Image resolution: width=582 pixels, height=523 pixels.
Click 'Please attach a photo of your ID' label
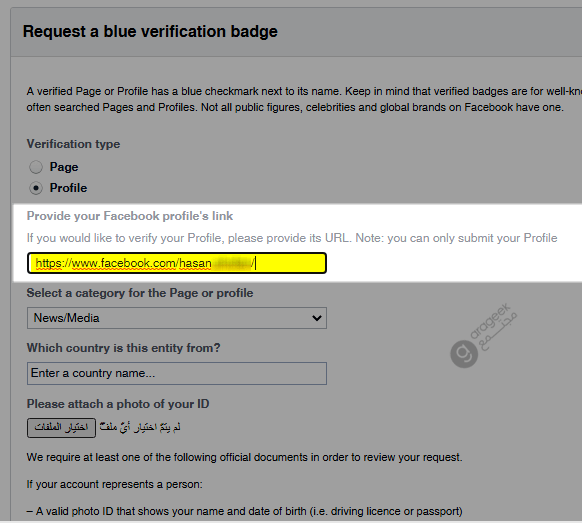(x=118, y=404)
